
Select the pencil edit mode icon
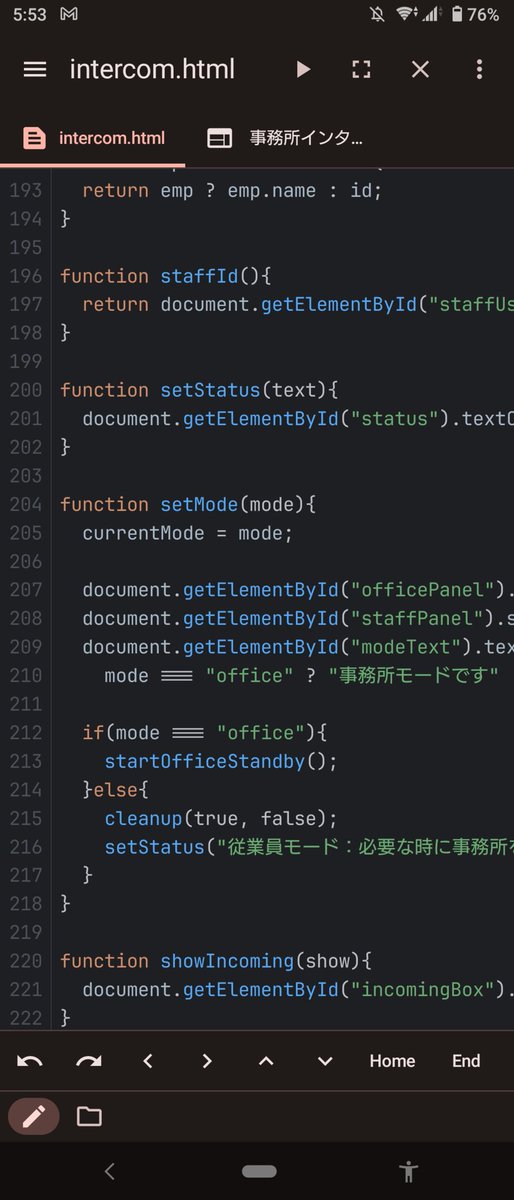[34, 1116]
